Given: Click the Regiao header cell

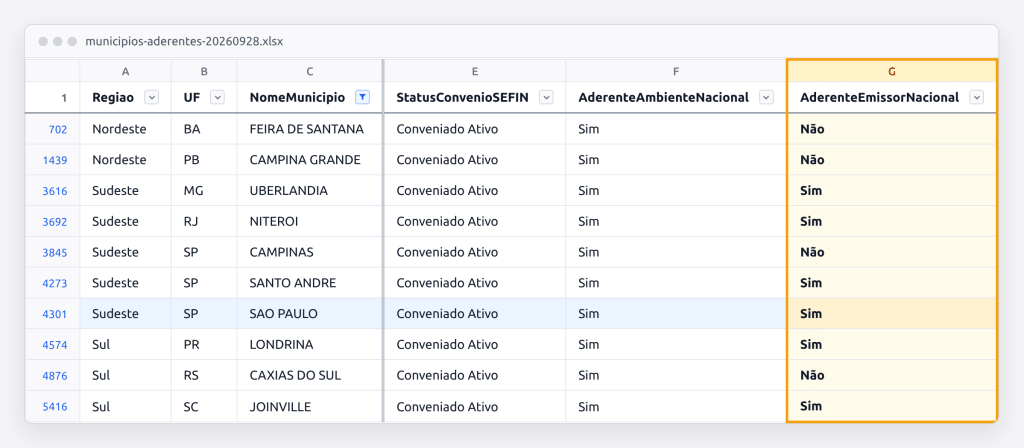Looking at the screenshot, I should [x=125, y=97].
